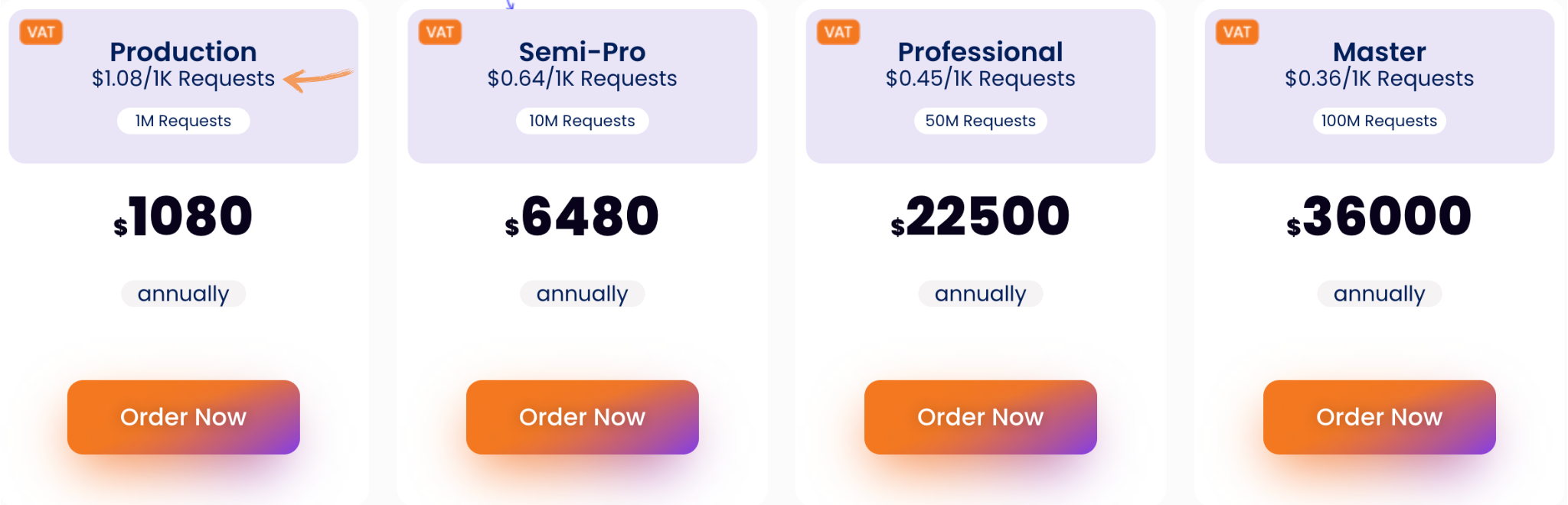This screenshot has width=1568, height=505.
Task: Click annually label under $36000
Action: pos(1380,294)
